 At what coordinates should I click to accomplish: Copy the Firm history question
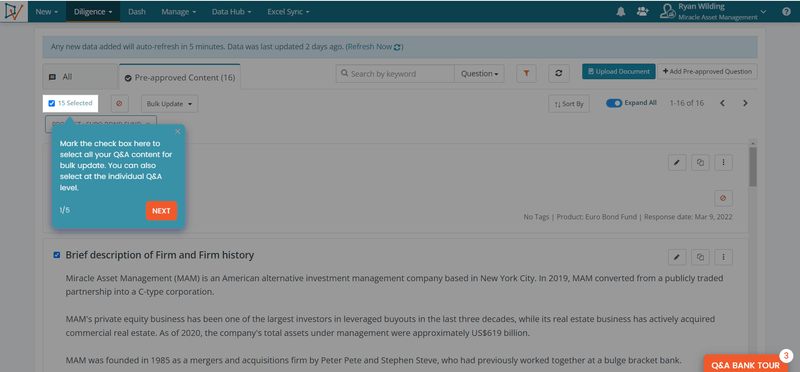point(701,257)
